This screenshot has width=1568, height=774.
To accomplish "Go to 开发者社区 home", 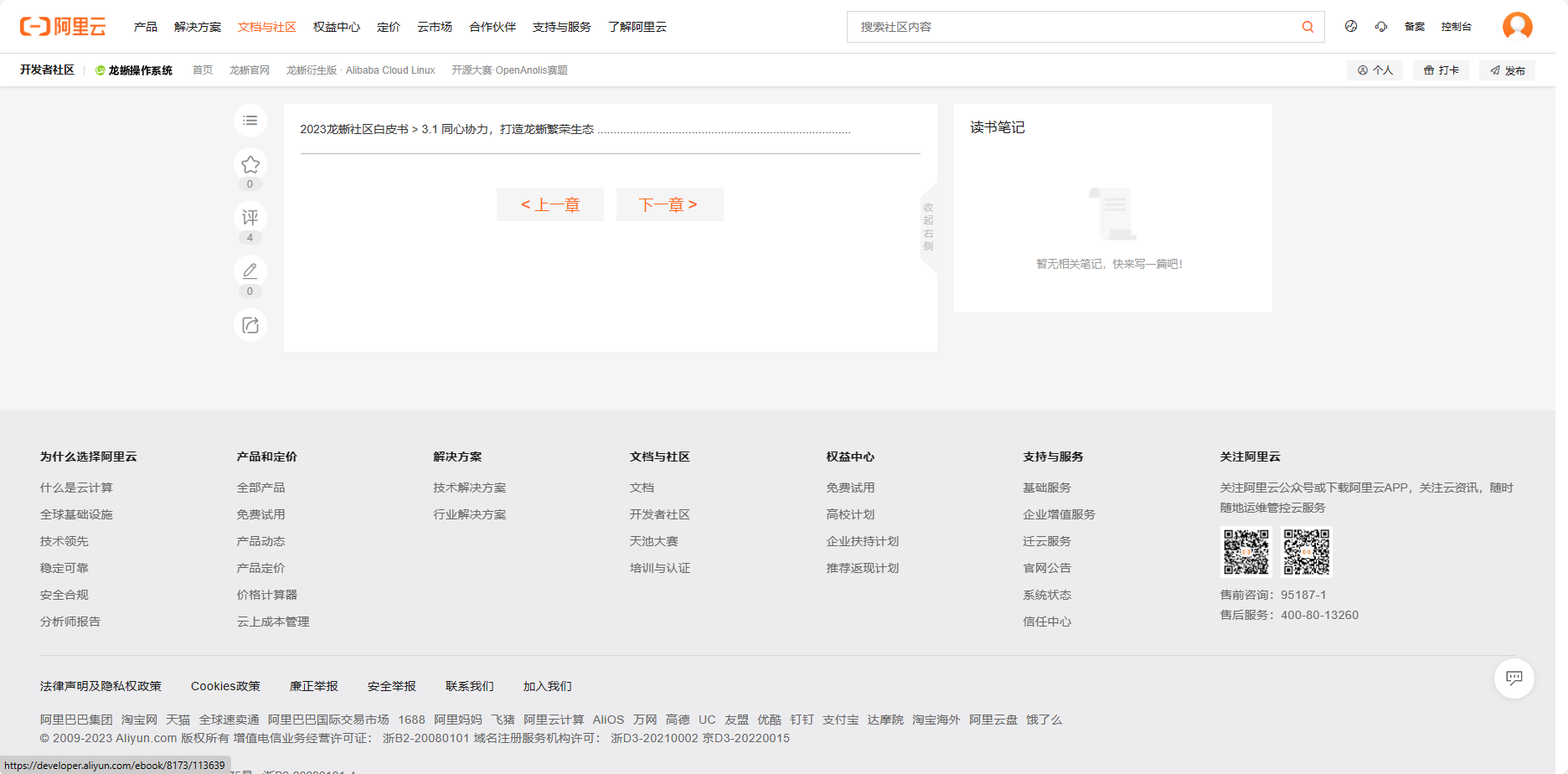I will click(x=47, y=70).
